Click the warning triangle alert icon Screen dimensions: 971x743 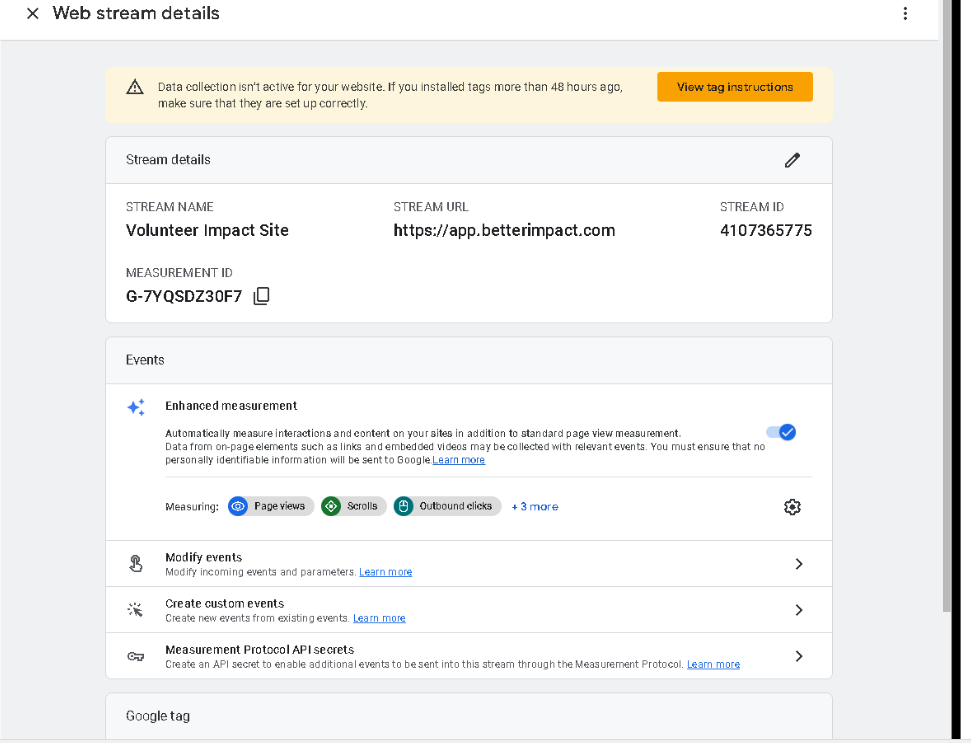(135, 88)
